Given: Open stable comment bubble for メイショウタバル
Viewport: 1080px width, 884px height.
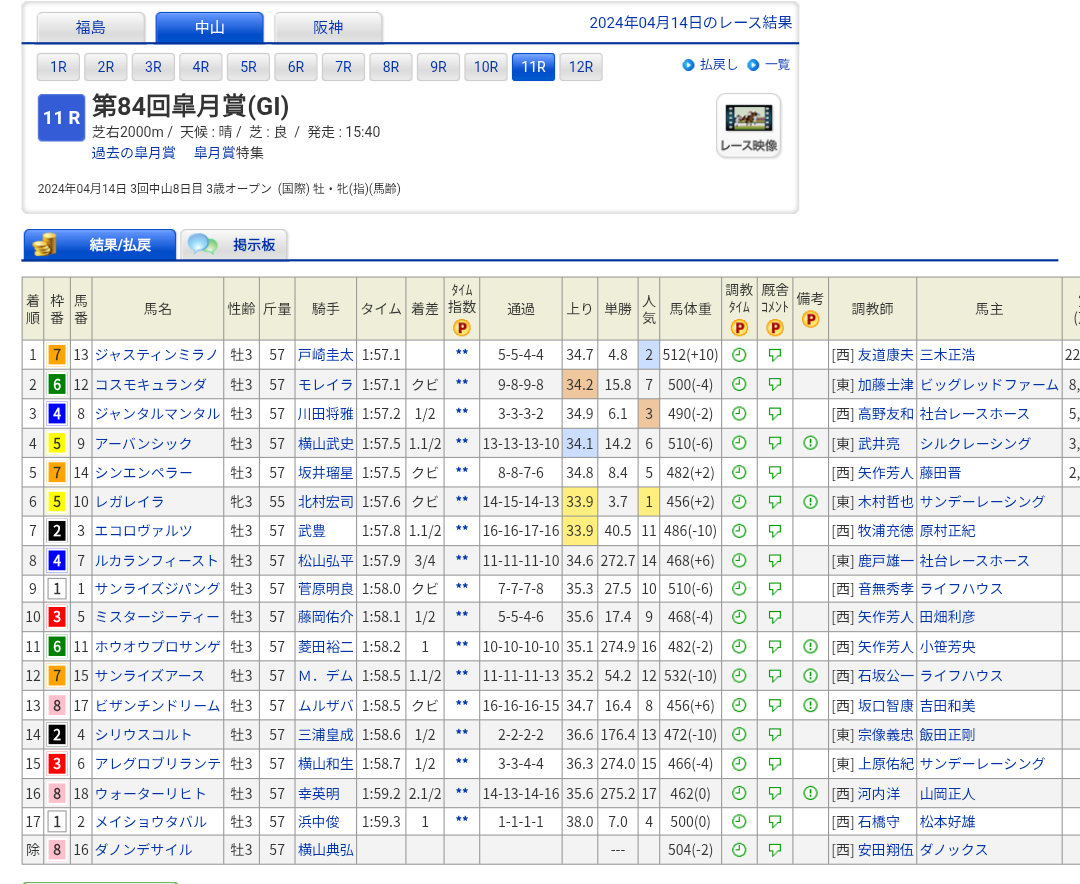Looking at the screenshot, I should [x=775, y=821].
